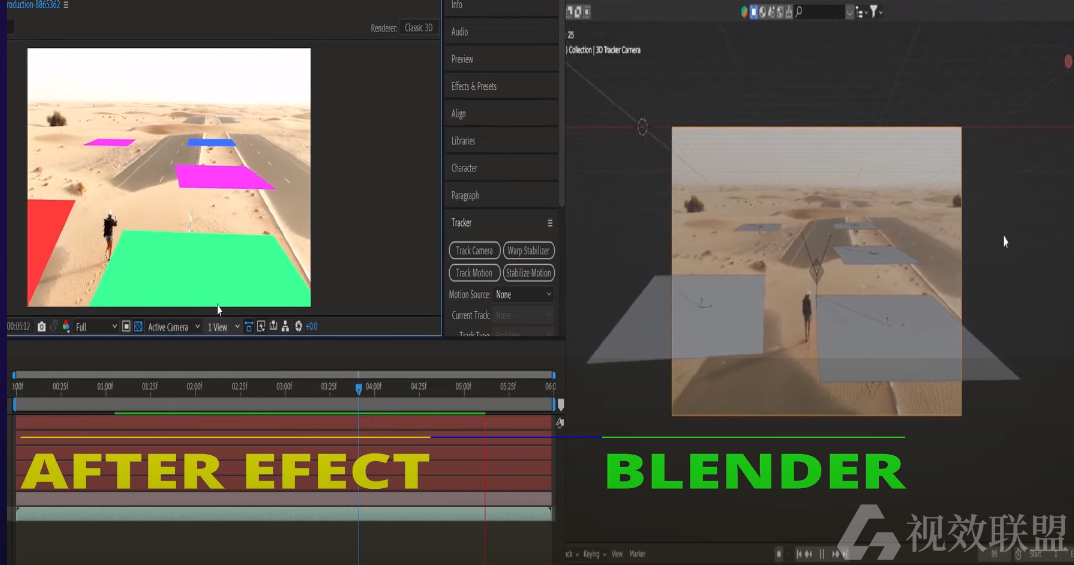1074x565 pixels.
Task: Click the composition flowchart icon
Action: 285,327
